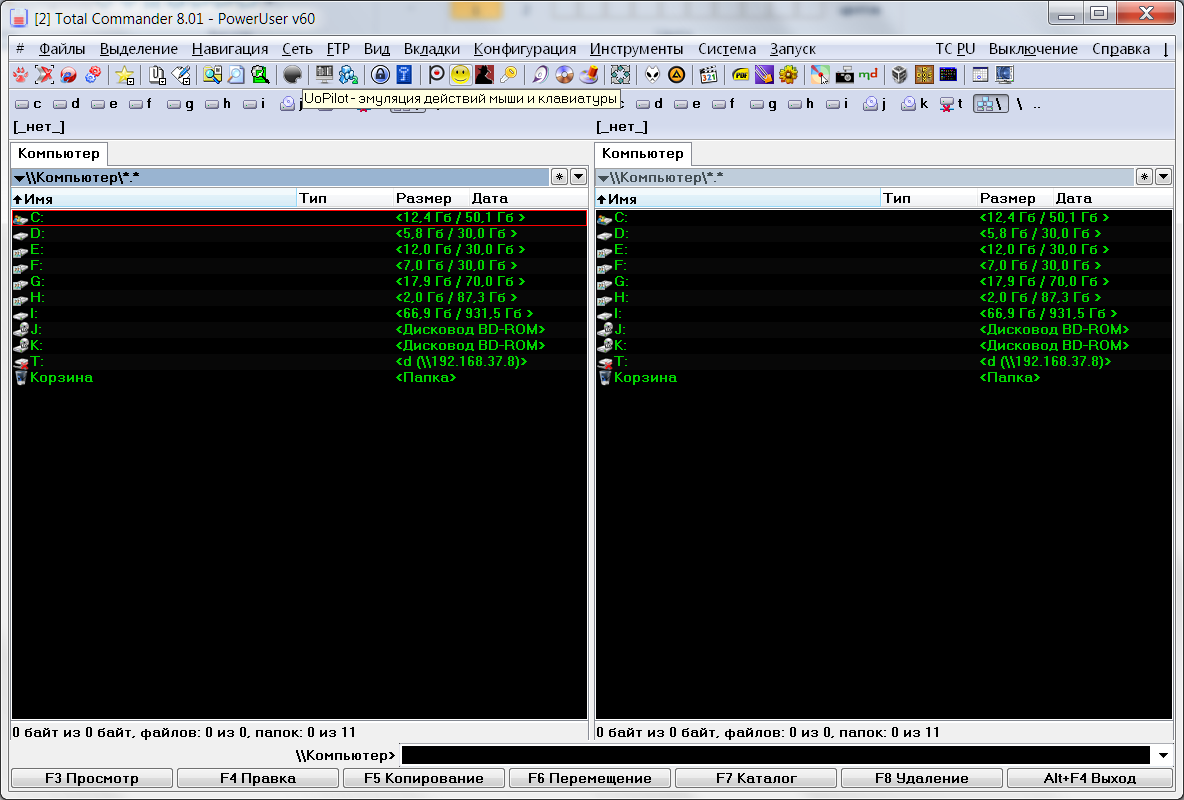Screen dimensions: 1184x800
Task: Click the red paw icon in toolbar
Action: tap(21, 74)
